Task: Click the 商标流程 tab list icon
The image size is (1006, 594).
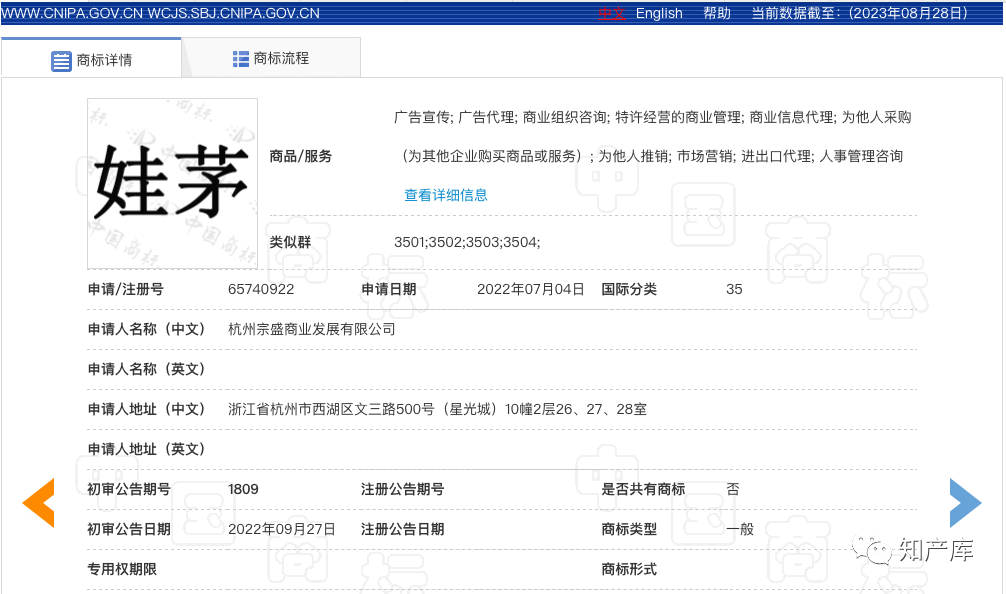Action: point(241,59)
